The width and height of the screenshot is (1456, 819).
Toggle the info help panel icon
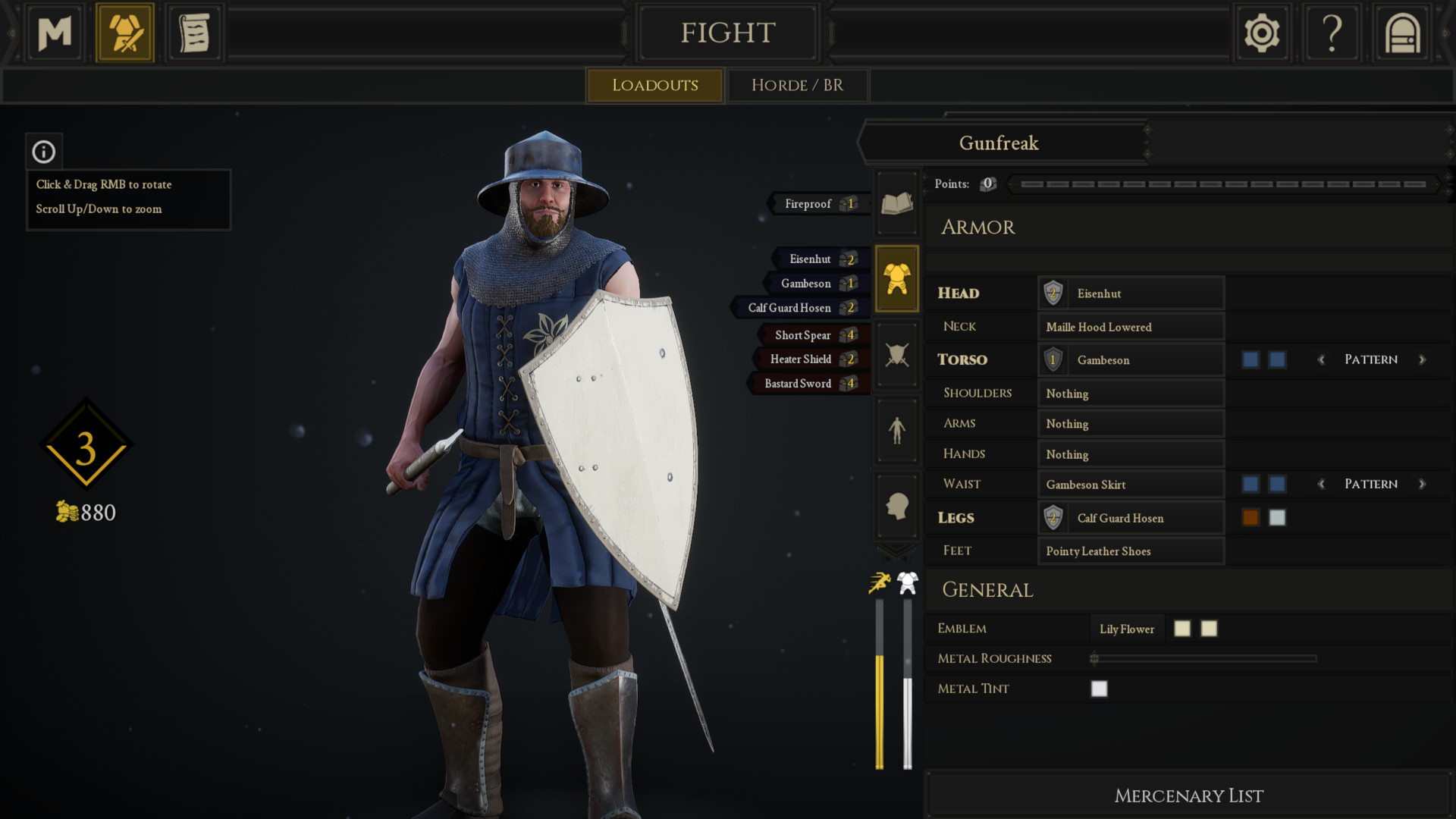[x=44, y=152]
